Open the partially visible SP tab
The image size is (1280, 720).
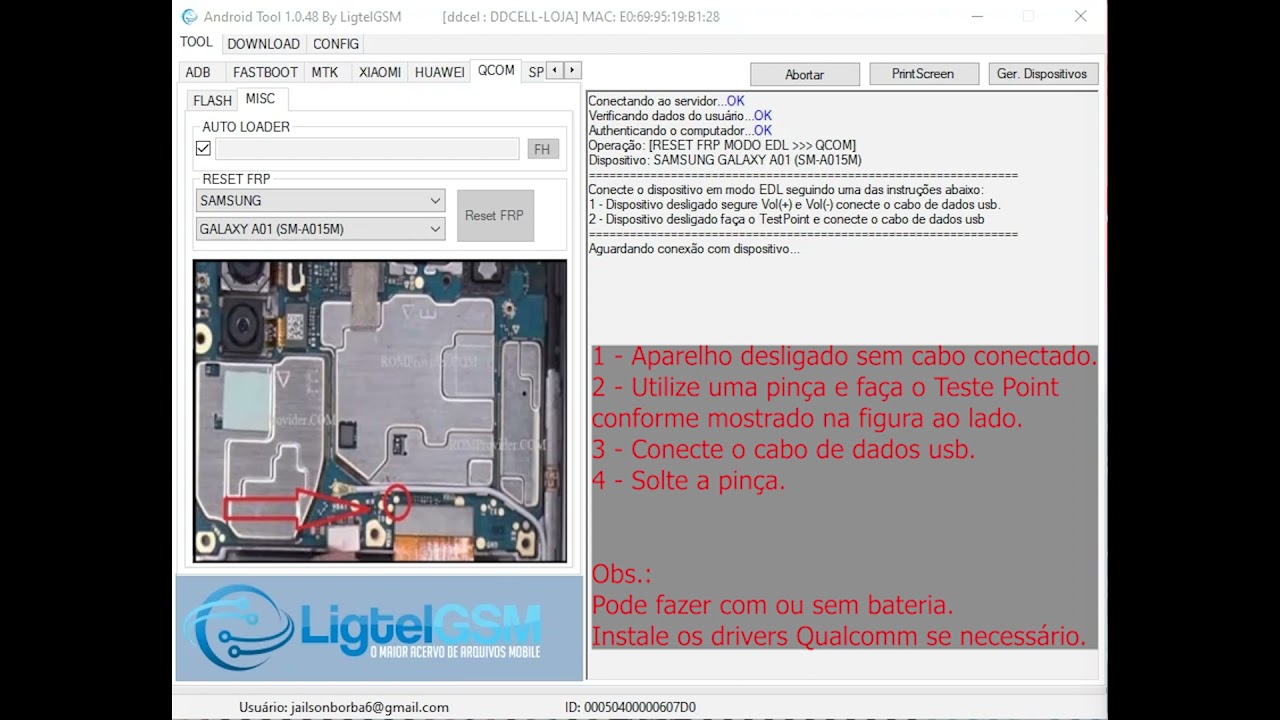click(535, 72)
